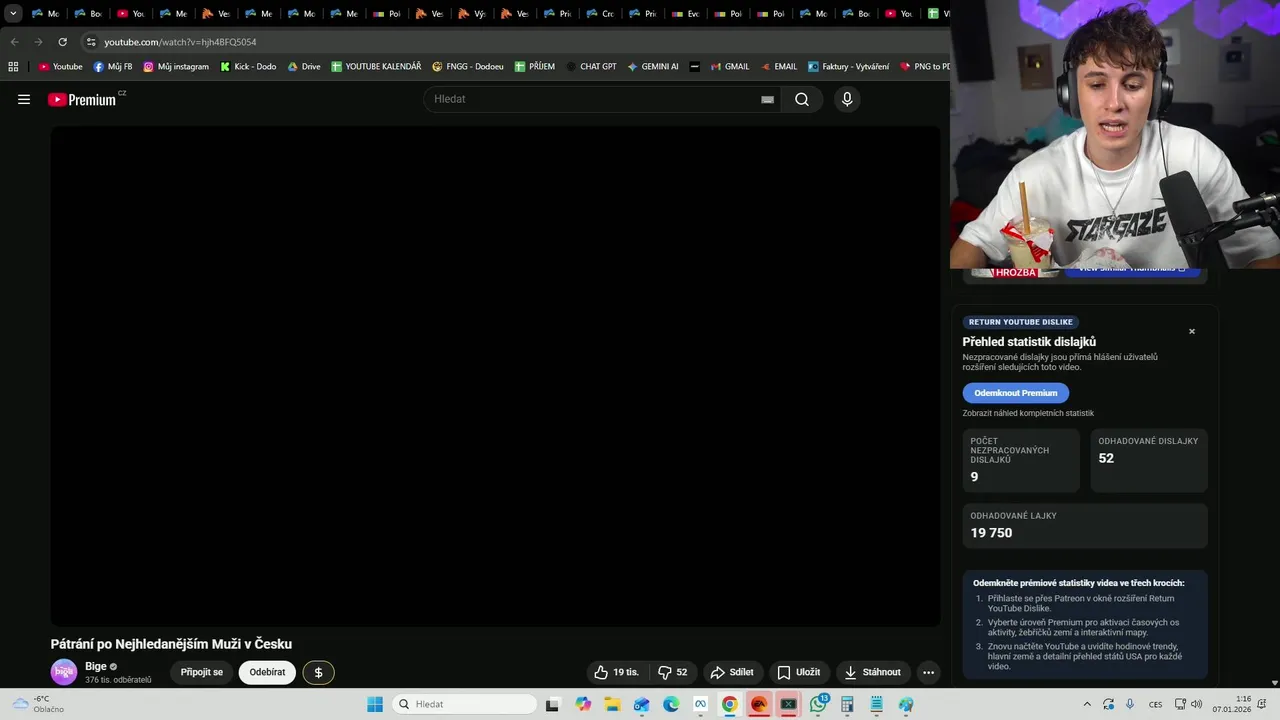This screenshot has width=1280, height=720.
Task: Click the magnifier search button
Action: click(802, 99)
